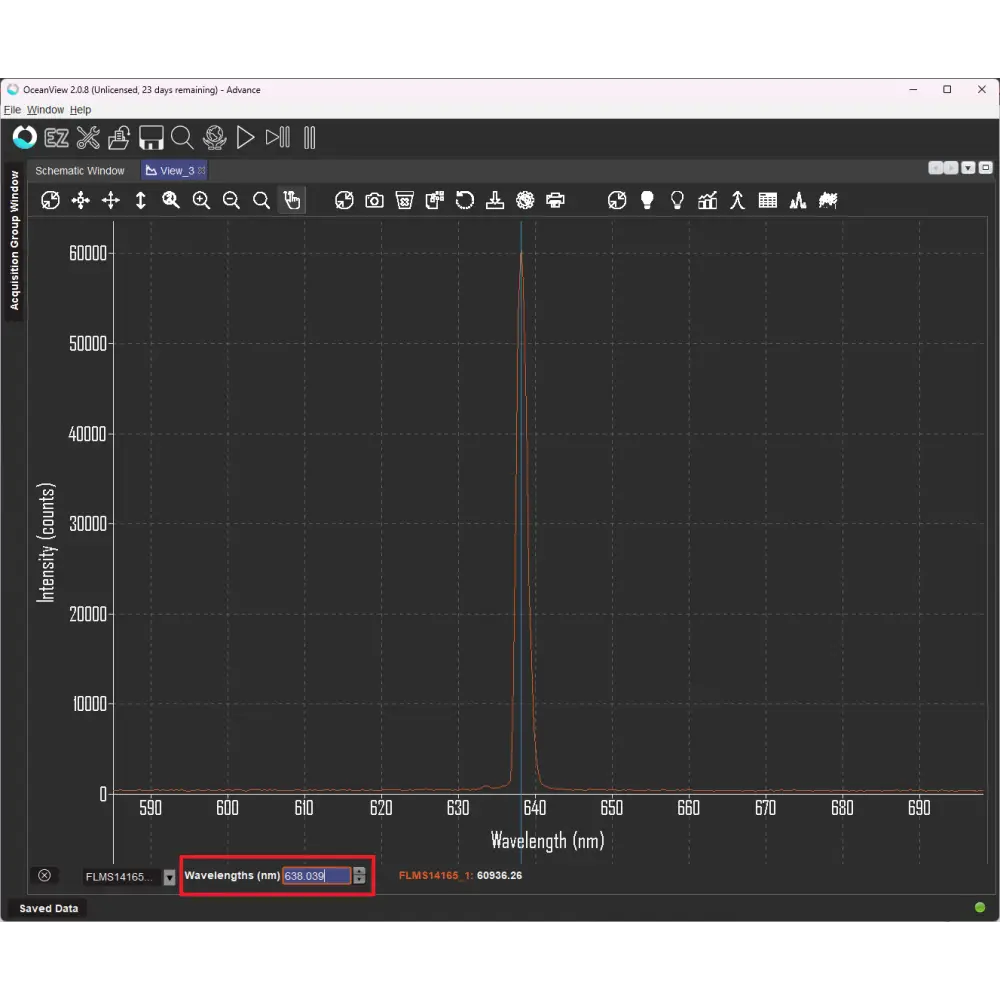Scale graph to fill window icon

point(50,200)
